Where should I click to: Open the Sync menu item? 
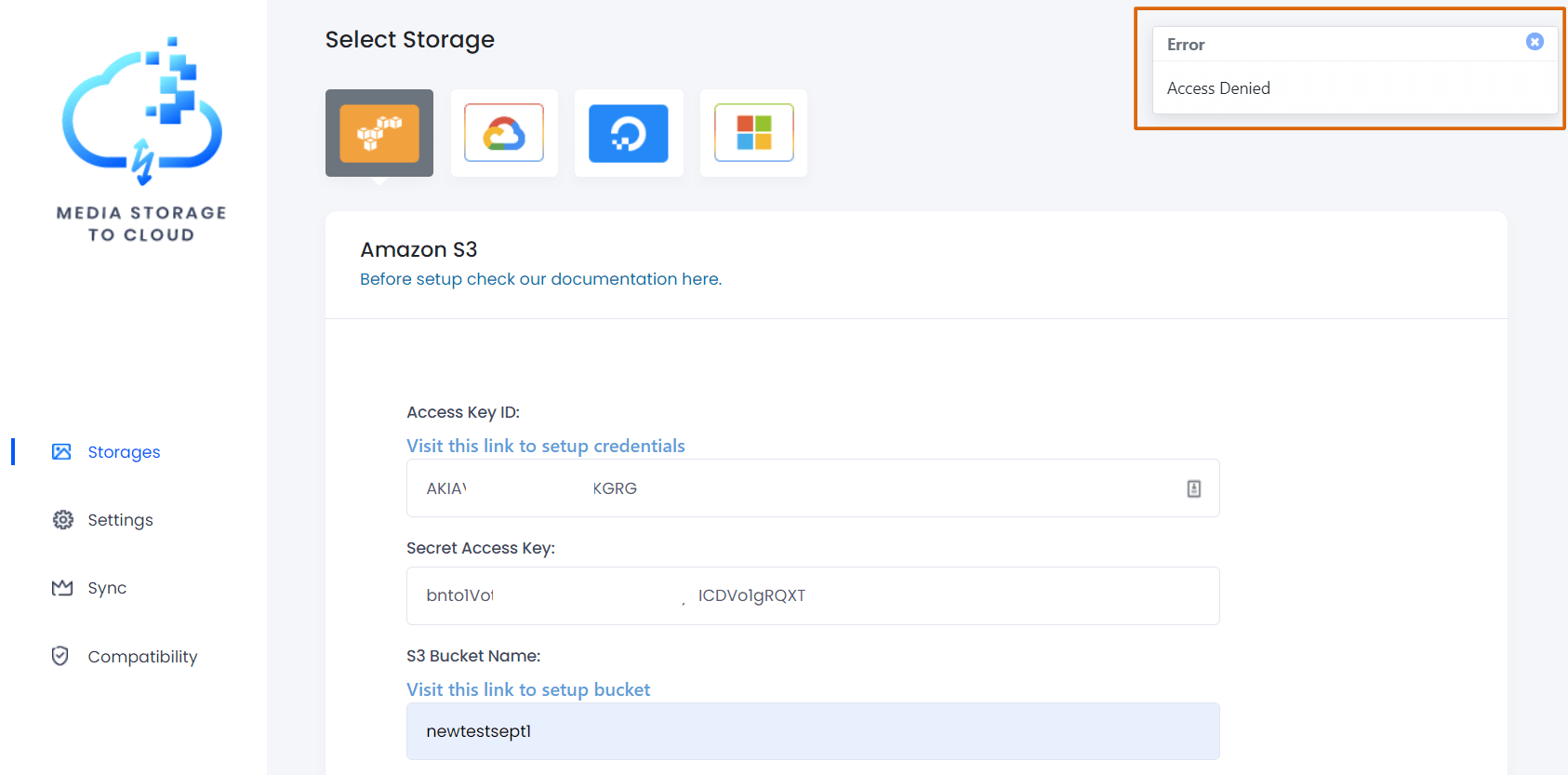[x=107, y=588]
